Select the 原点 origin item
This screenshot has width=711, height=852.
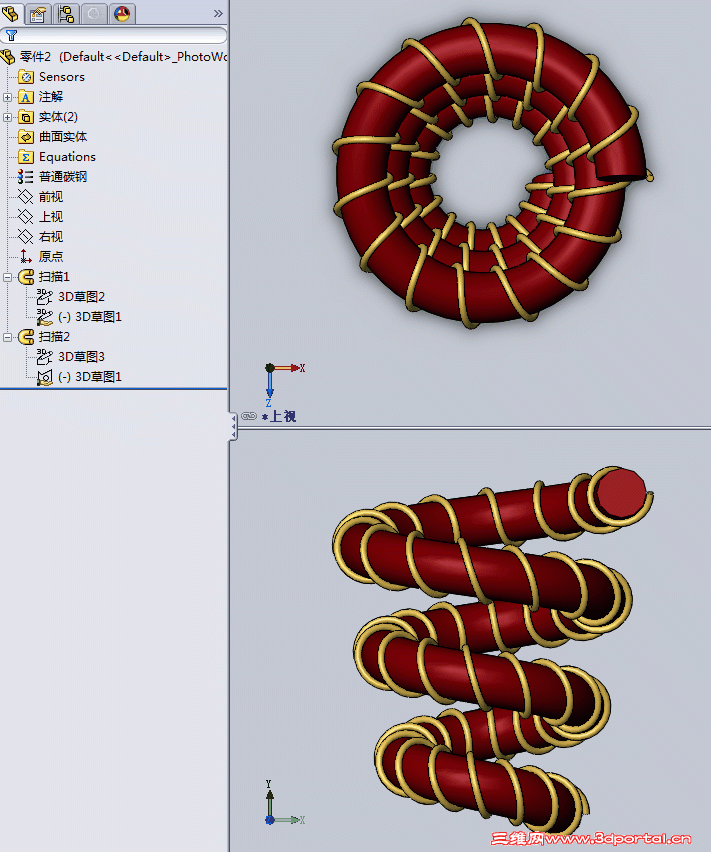51,256
